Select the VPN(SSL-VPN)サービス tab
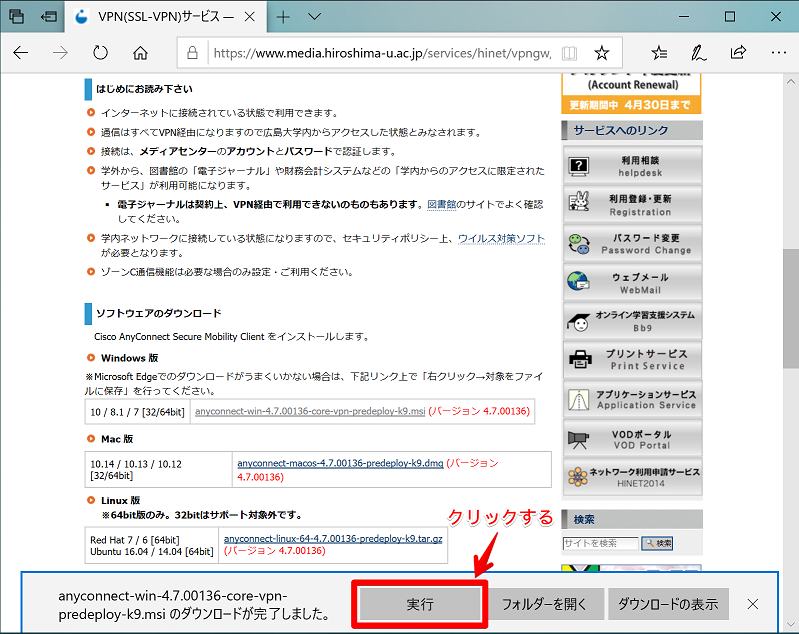Image resolution: width=799 pixels, height=634 pixels. tap(166, 17)
